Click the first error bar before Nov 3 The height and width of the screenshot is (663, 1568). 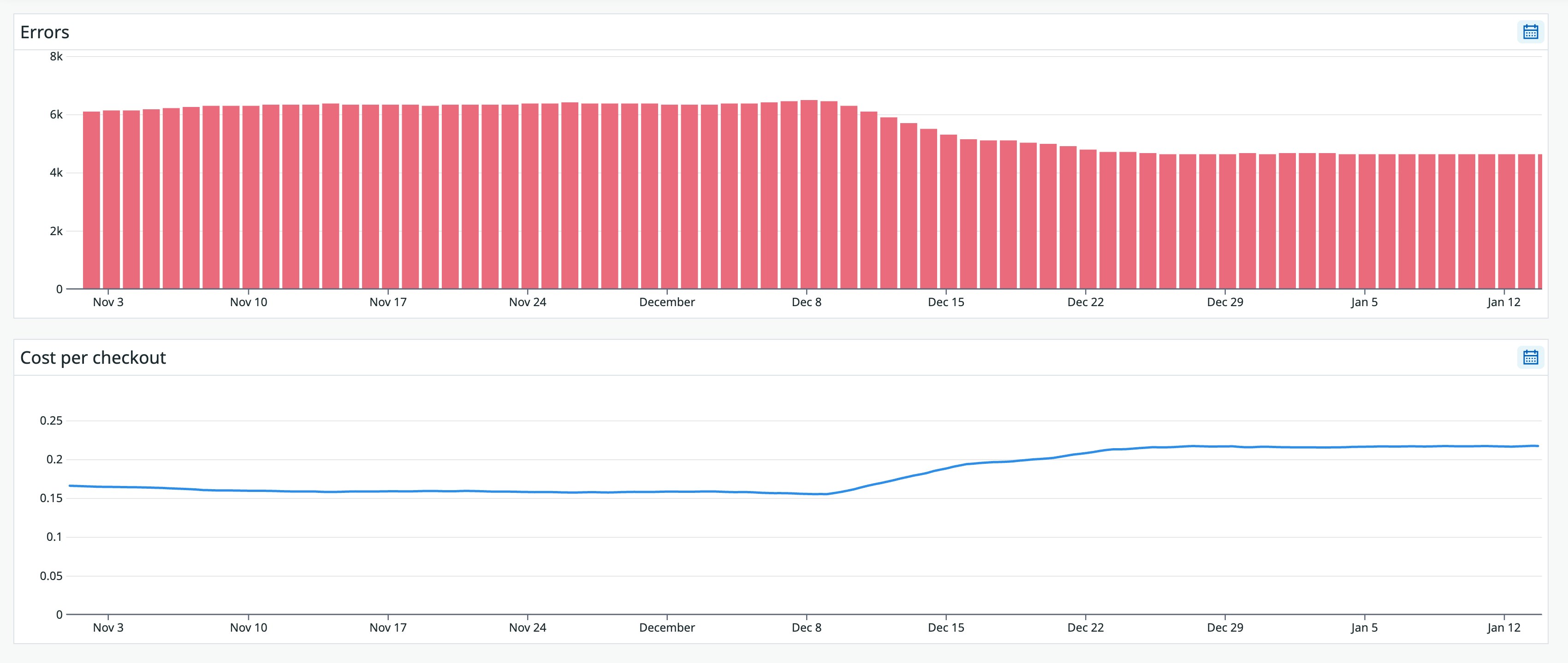point(91,201)
